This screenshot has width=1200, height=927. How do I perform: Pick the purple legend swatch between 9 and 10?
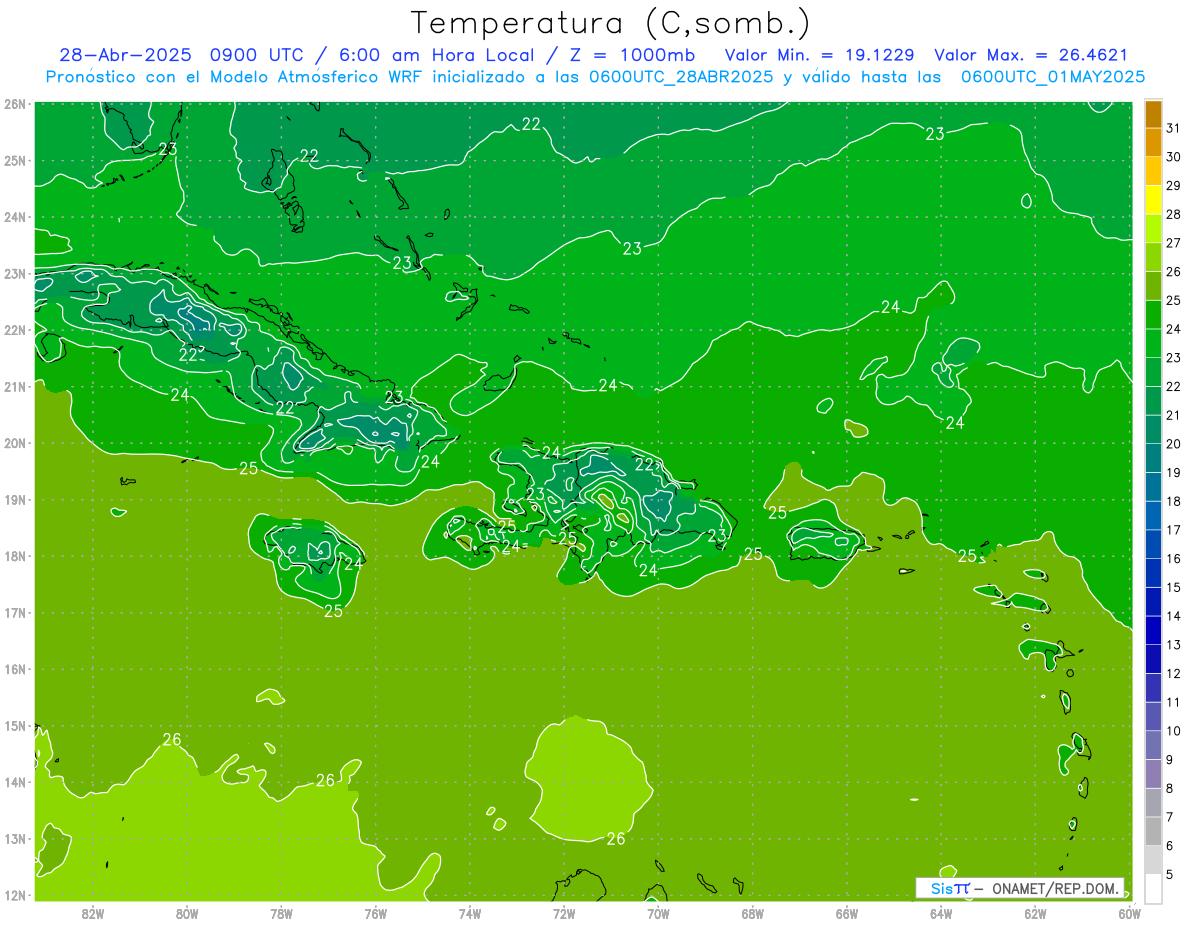click(1153, 745)
